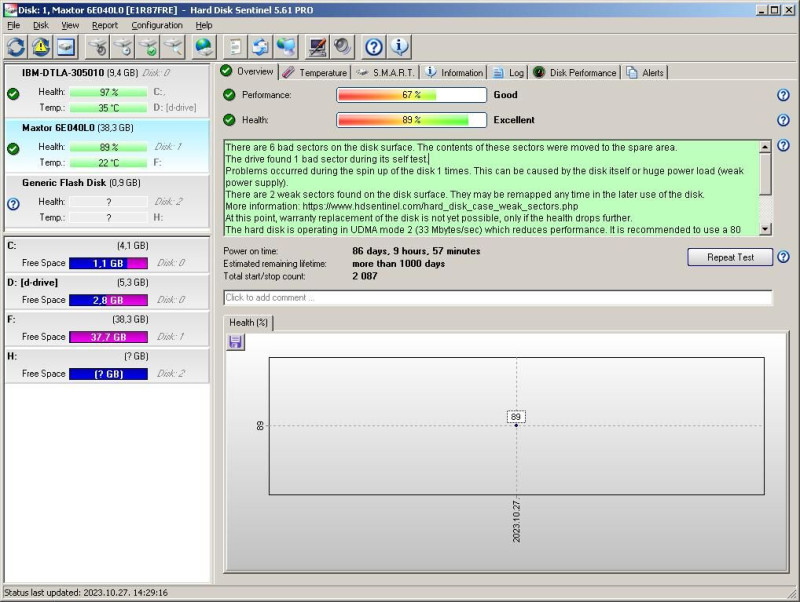Click the '2 087' start/stop count value
Viewport: 800px width, 602px height.
[x=364, y=276]
